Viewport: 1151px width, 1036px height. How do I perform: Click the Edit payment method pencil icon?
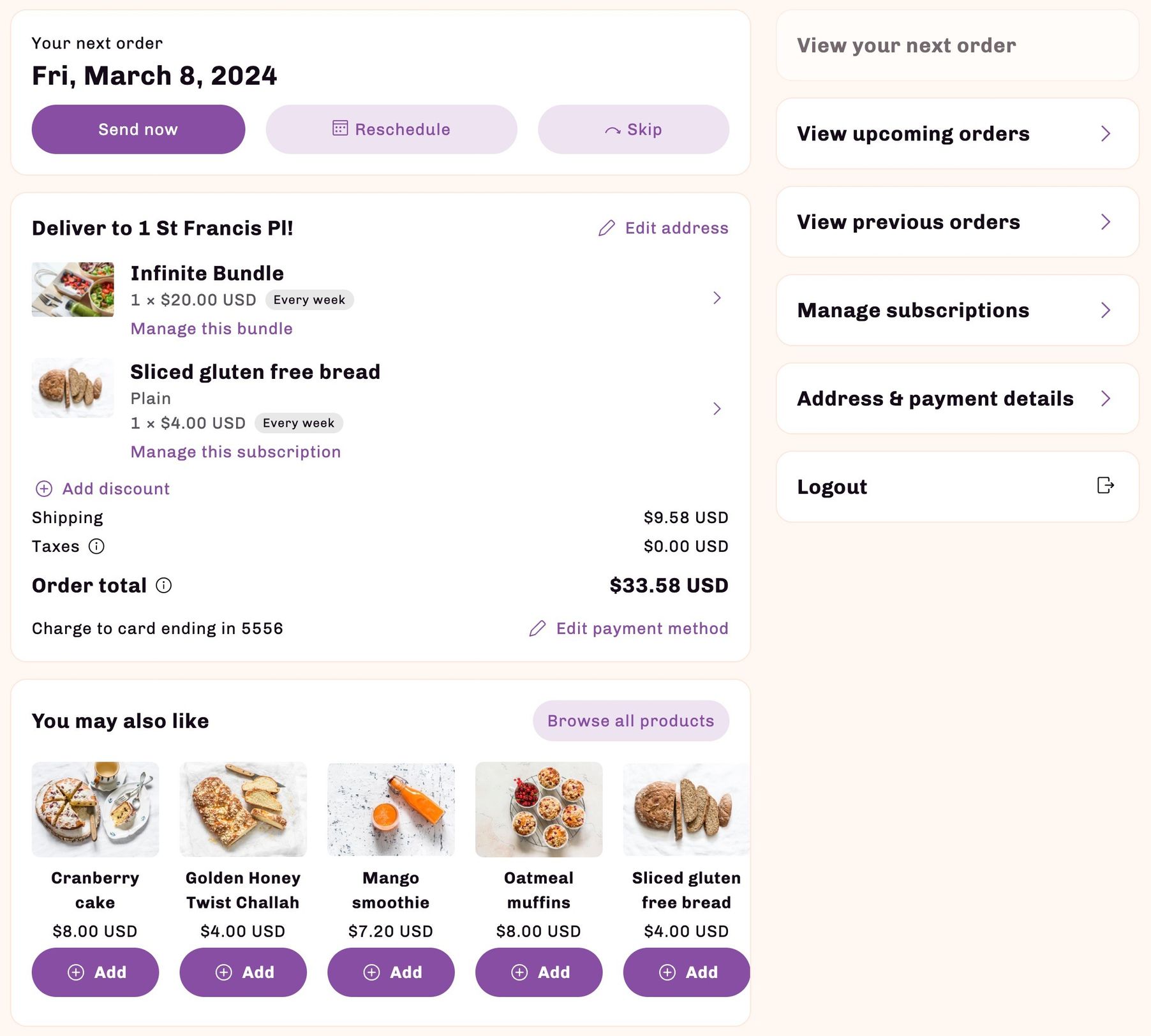point(538,629)
